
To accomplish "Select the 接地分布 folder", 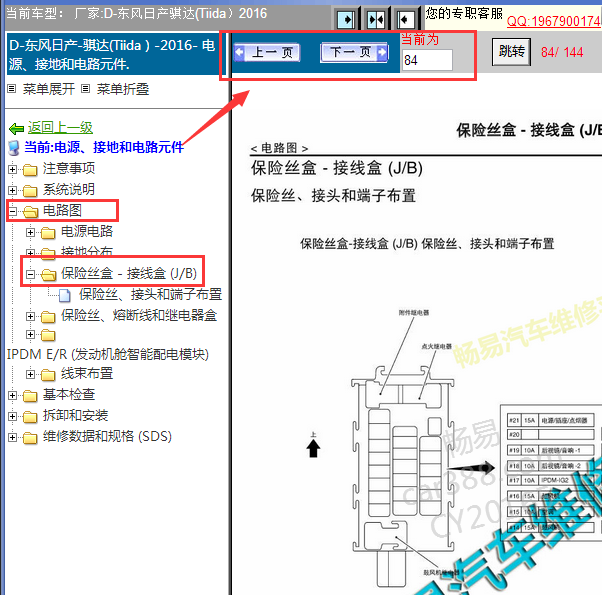I will coord(87,251).
